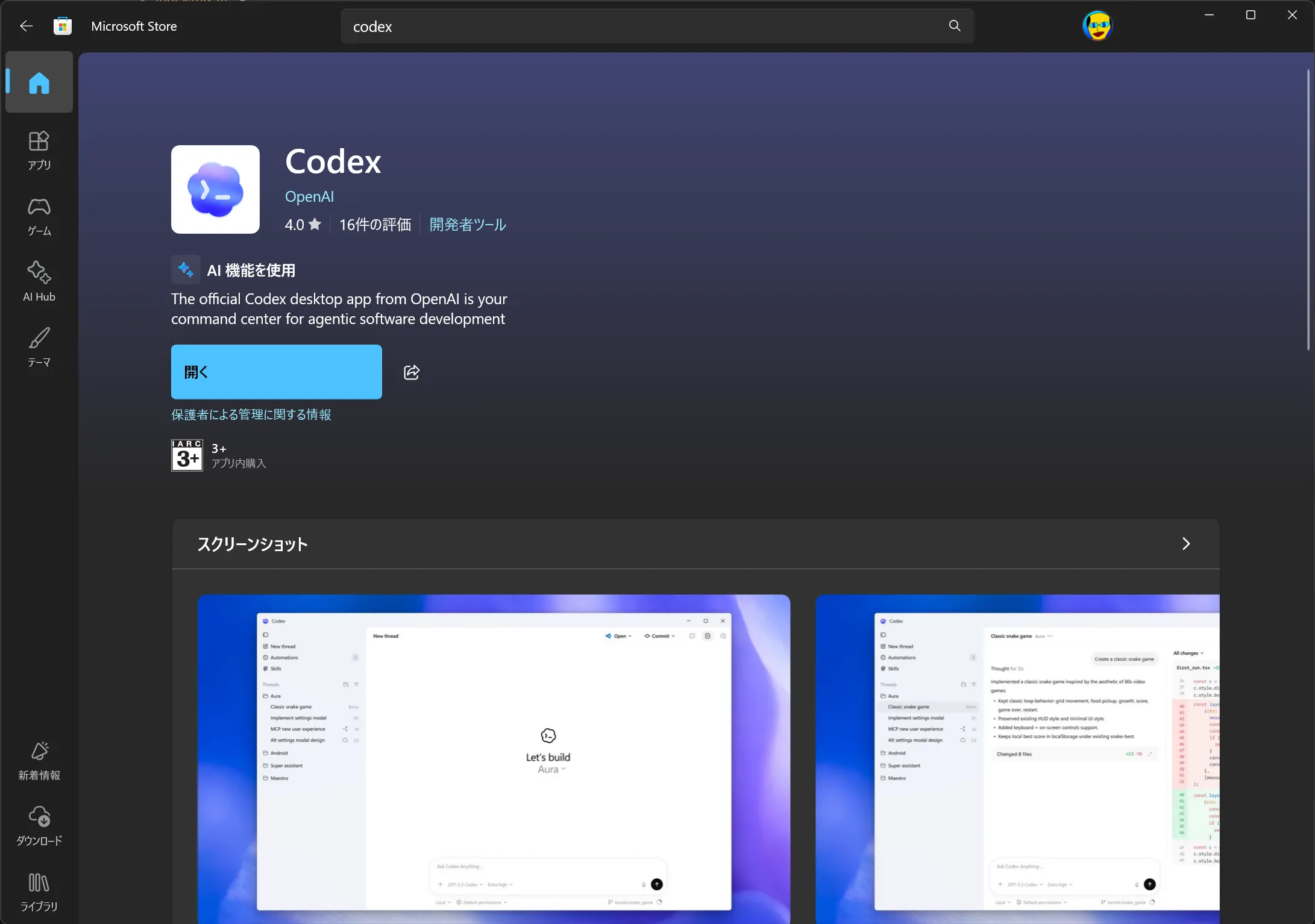Click the app description paragraph
The image size is (1315, 924).
[339, 309]
